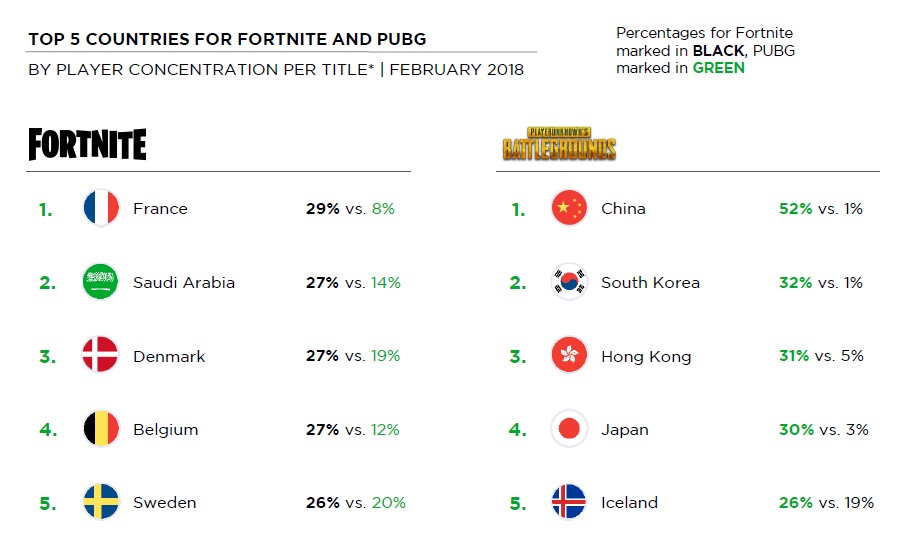Image resolution: width=906 pixels, height=549 pixels.
Task: Click the 29% Fortnite value for France
Action: coord(322,209)
